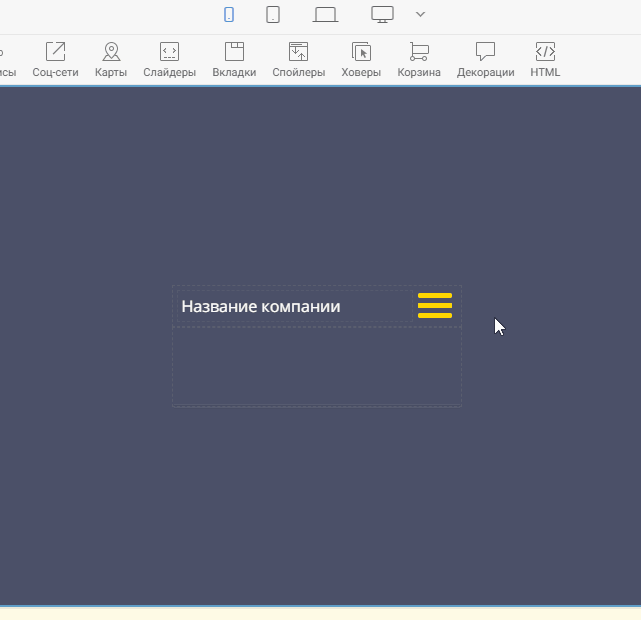641x620 pixels.
Task: Select the 'Название компании' text
Action: point(261,307)
